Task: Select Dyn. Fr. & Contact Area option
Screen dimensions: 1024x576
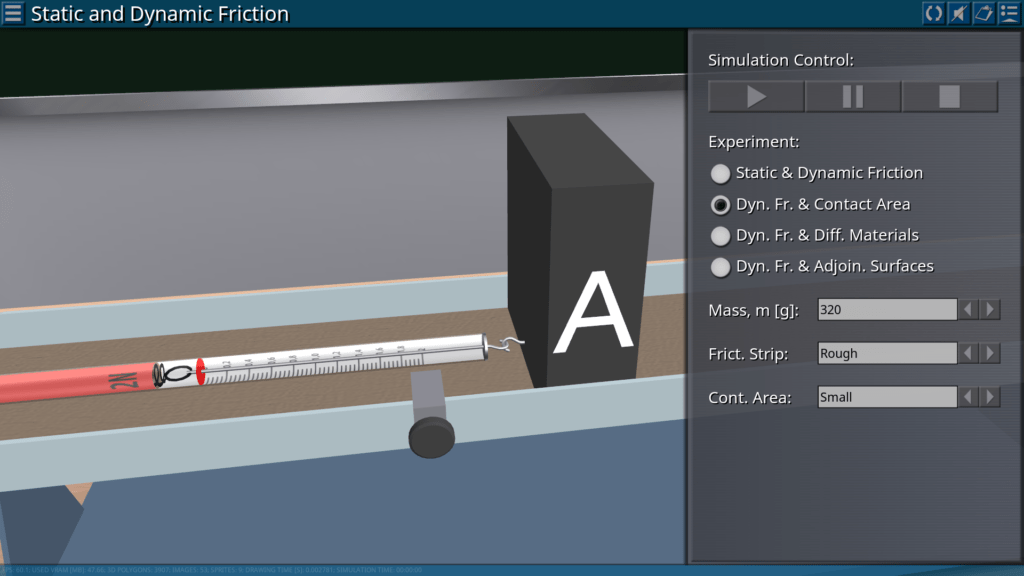Action: click(x=720, y=205)
